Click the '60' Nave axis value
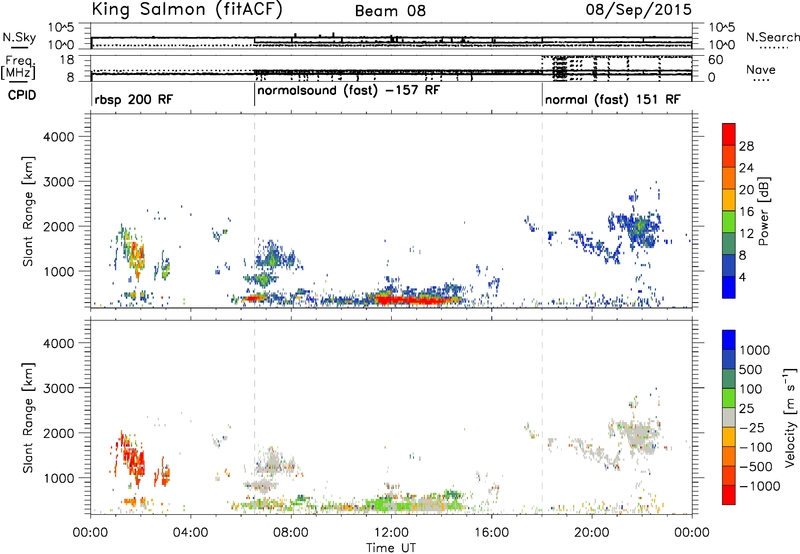 coord(715,60)
